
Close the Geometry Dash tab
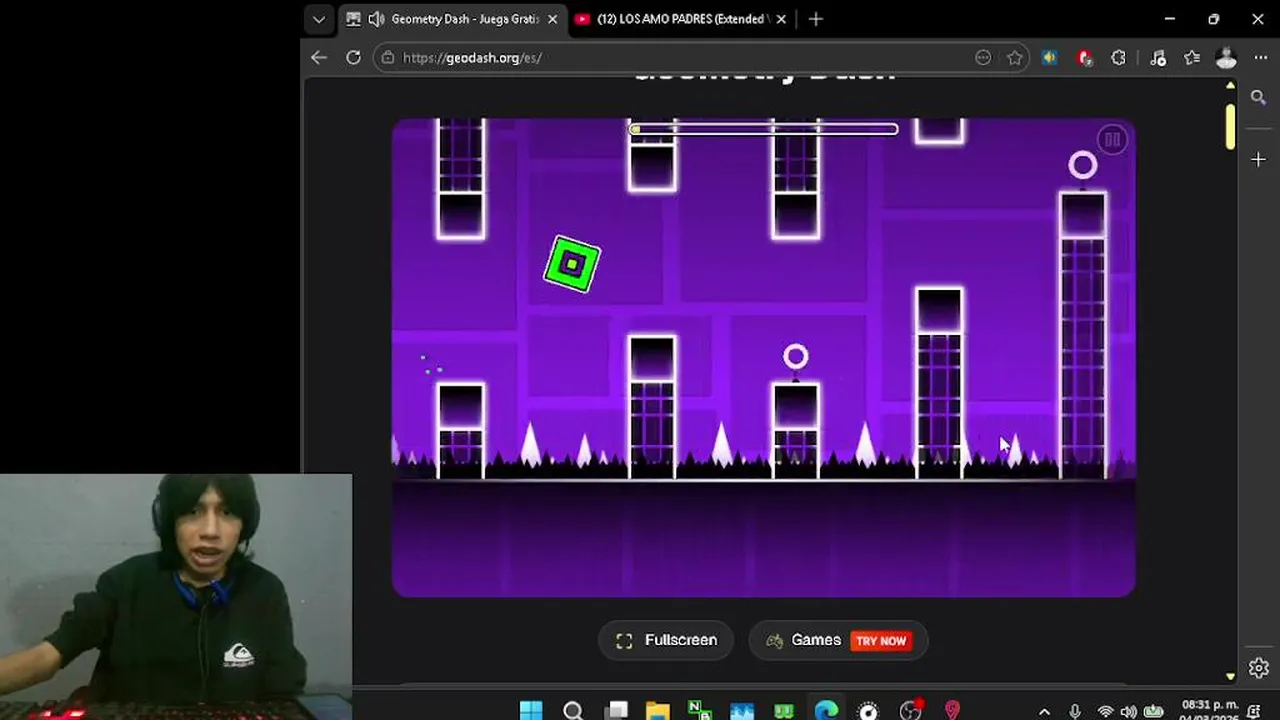pyautogui.click(x=552, y=19)
